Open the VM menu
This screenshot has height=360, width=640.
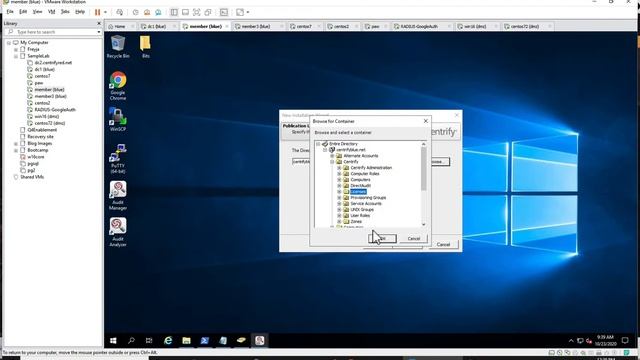(51, 12)
